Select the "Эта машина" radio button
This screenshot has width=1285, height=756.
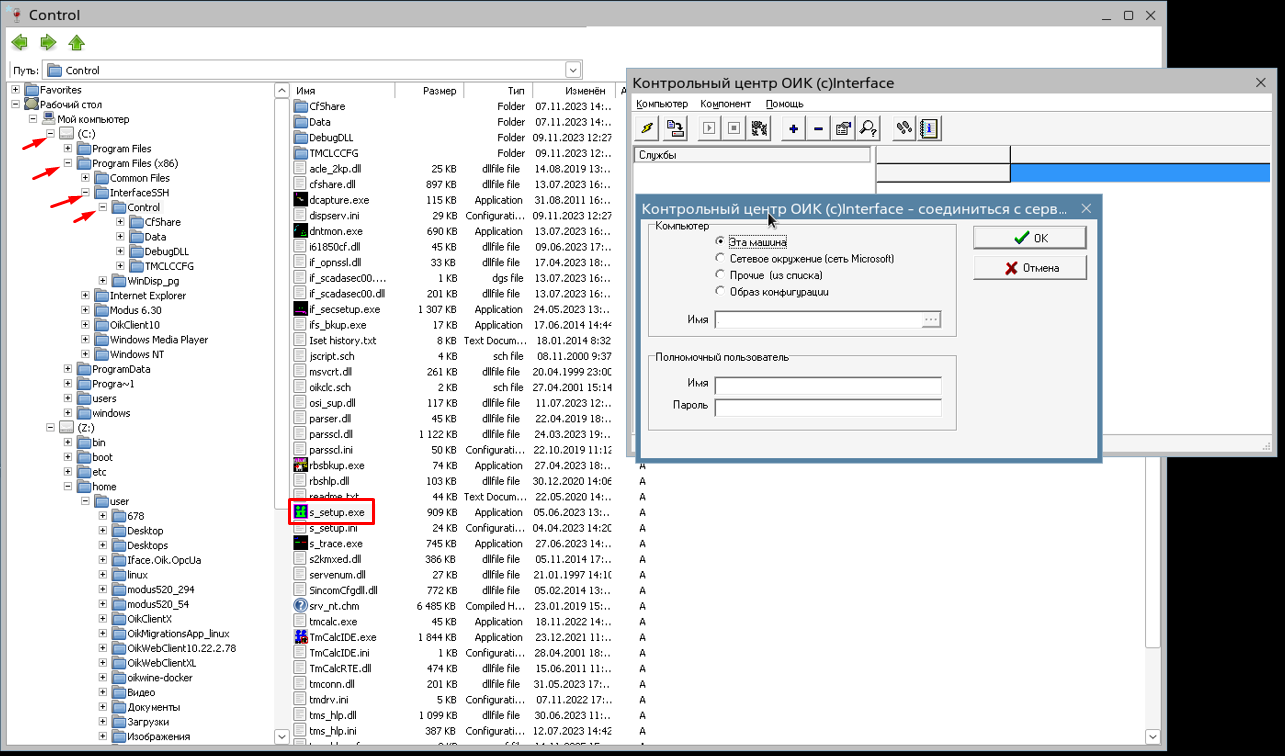coord(719,242)
